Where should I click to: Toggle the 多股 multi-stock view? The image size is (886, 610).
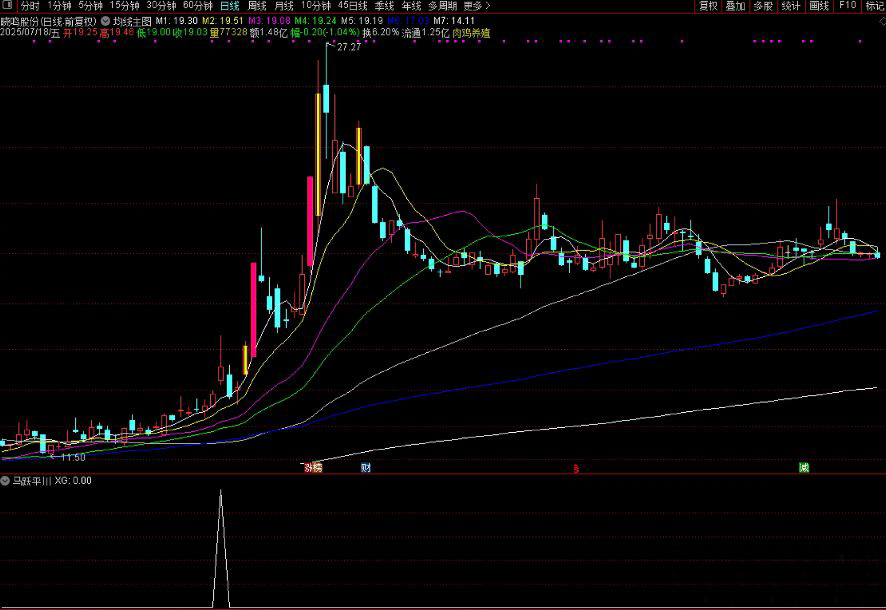763,6
